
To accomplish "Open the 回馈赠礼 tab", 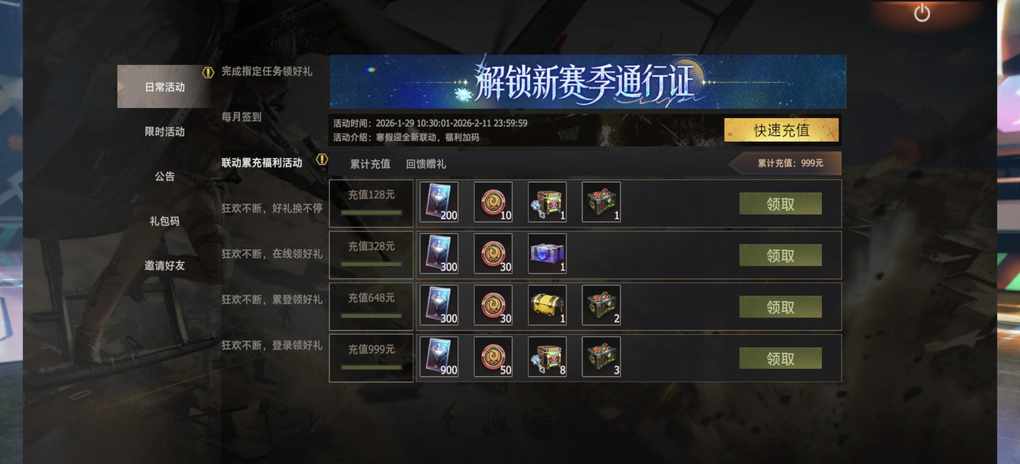I will coord(426,164).
